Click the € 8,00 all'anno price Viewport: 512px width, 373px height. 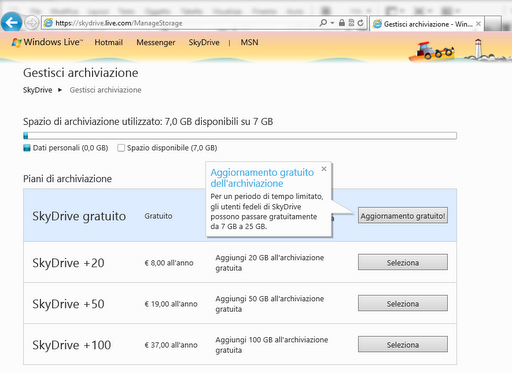pos(169,263)
